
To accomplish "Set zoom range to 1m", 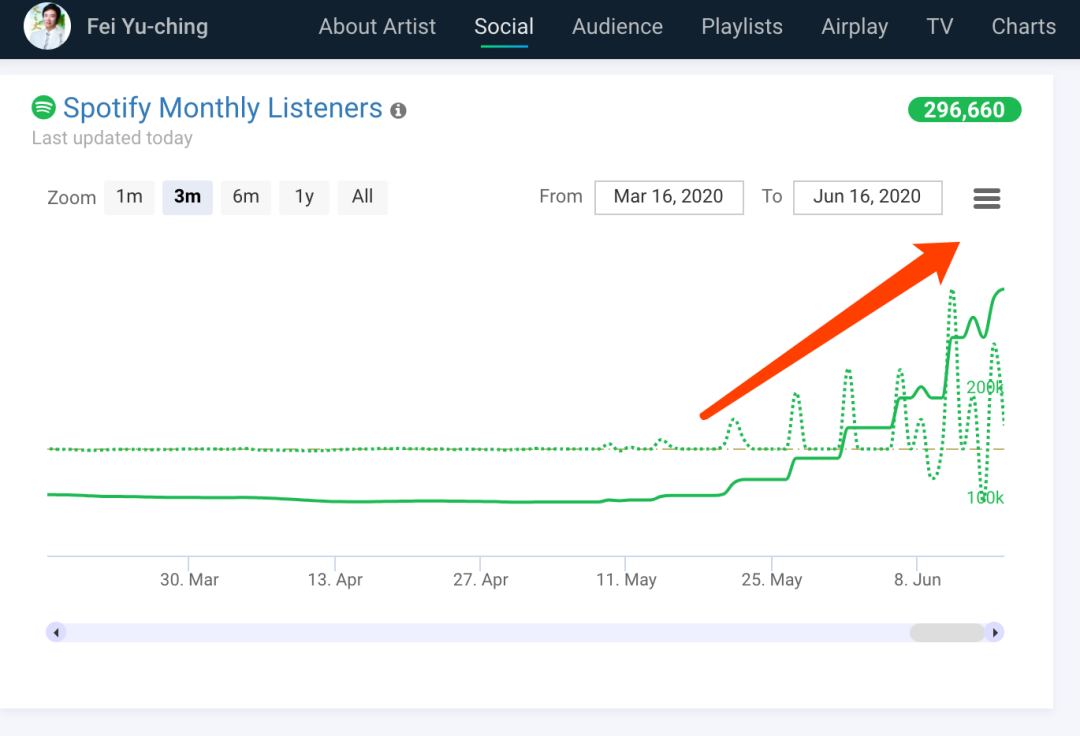I will (x=129, y=197).
